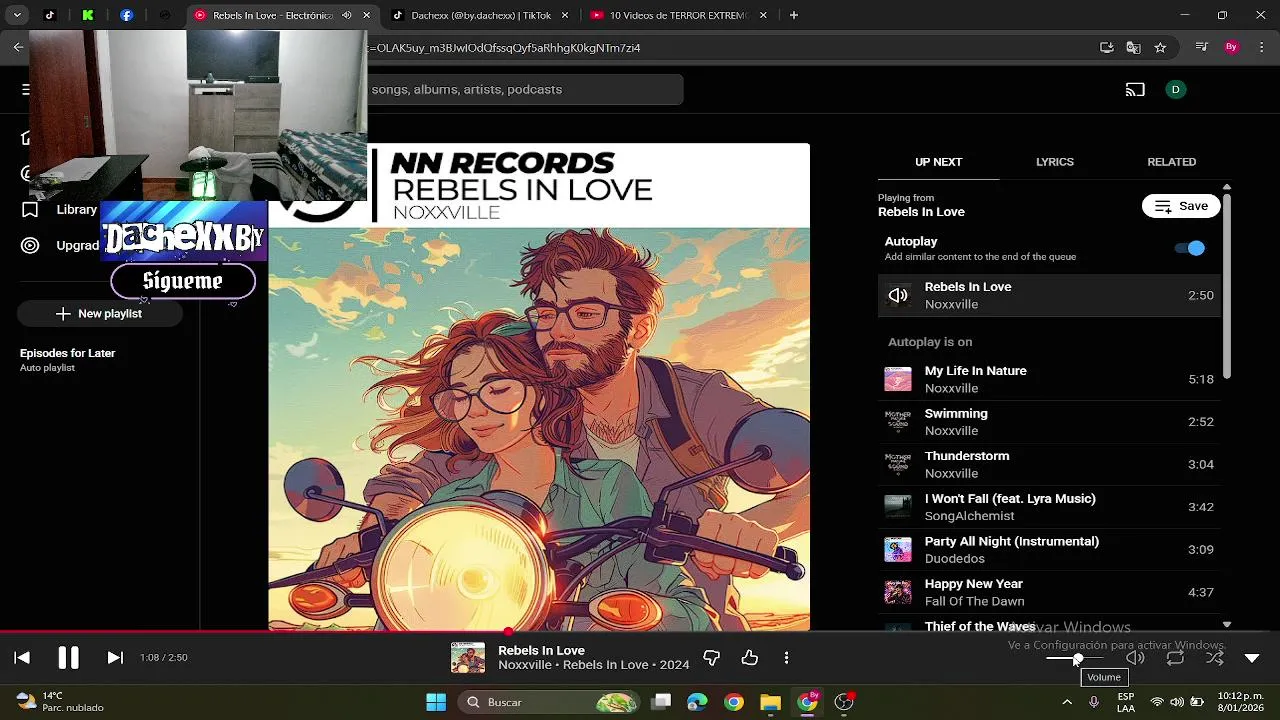The height and width of the screenshot is (720, 1280).
Task: Save the queue with Save button
Action: [1181, 206]
